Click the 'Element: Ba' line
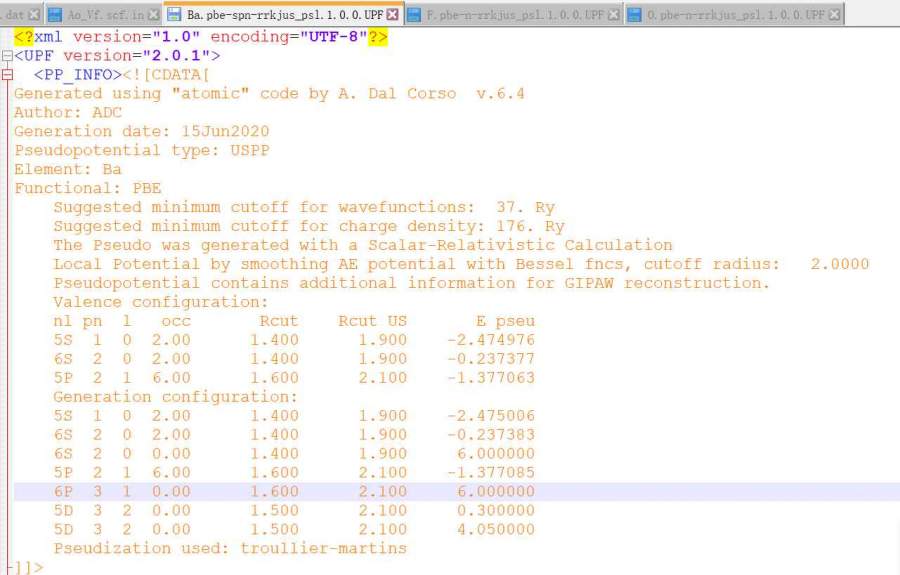This screenshot has height=575, width=900. [x=68, y=169]
